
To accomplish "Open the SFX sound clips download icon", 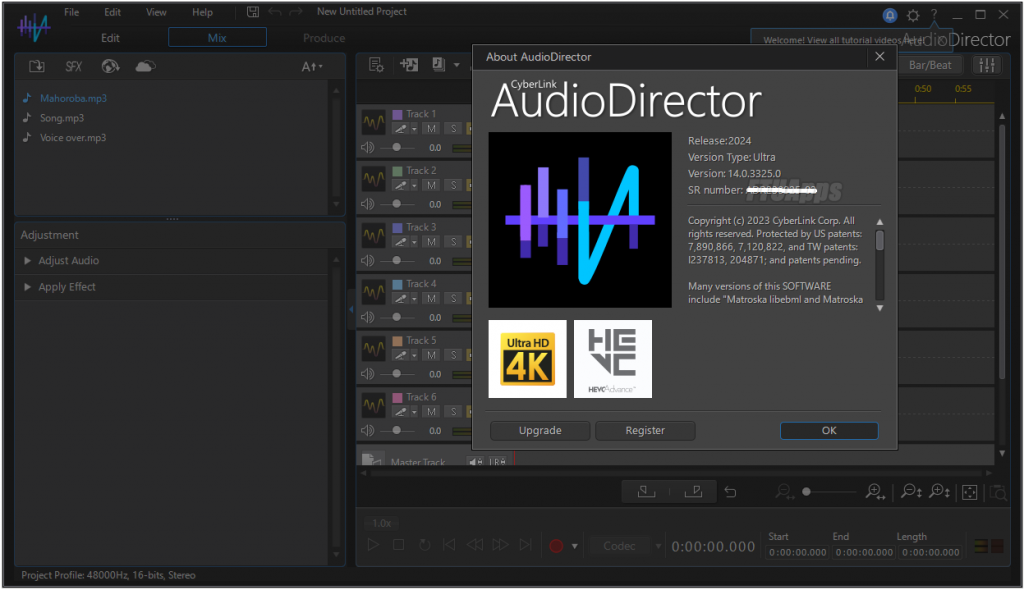I will [73, 66].
